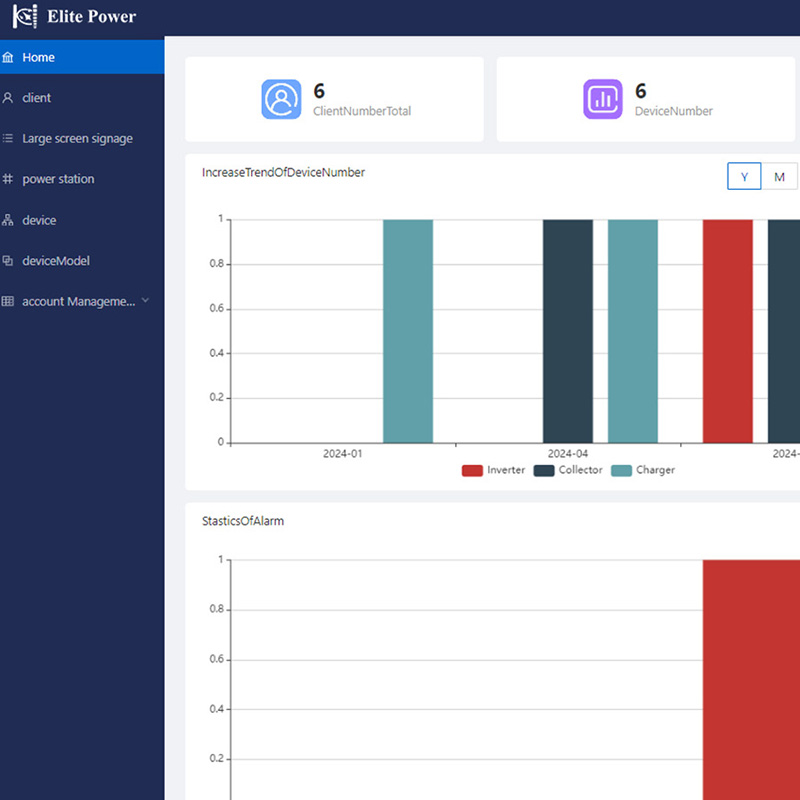Click the purple DeviceNumber chart icon
Screen dimensions: 800x800
(x=603, y=99)
